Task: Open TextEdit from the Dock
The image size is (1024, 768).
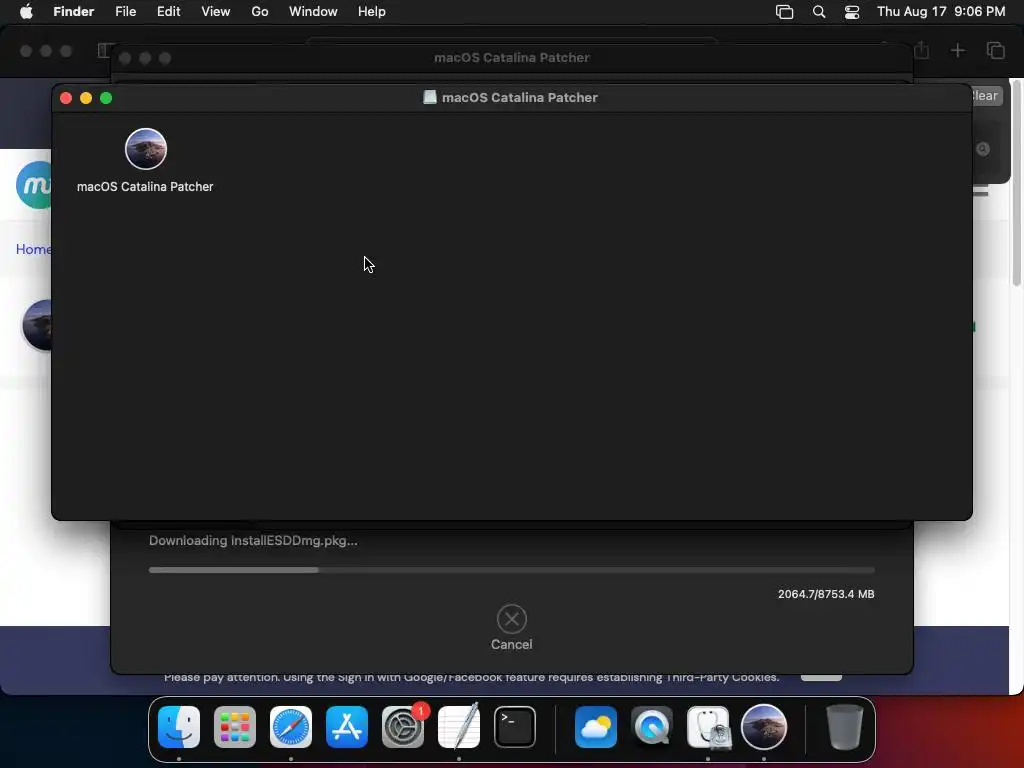Action: 458,727
